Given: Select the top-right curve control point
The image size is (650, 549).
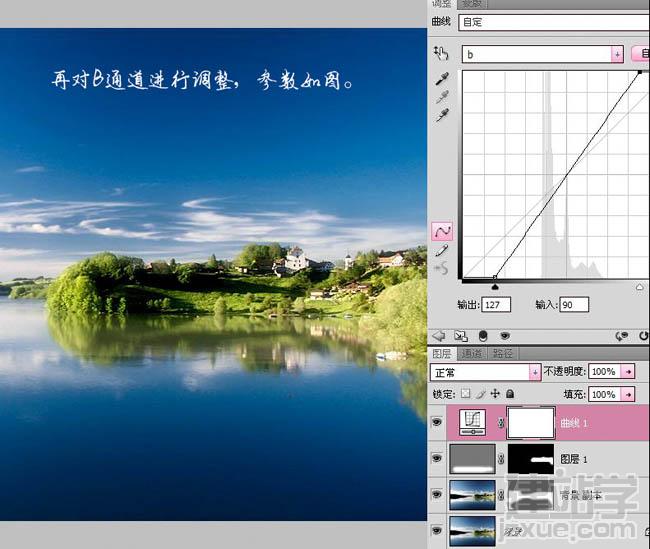Looking at the screenshot, I should [x=640, y=72].
